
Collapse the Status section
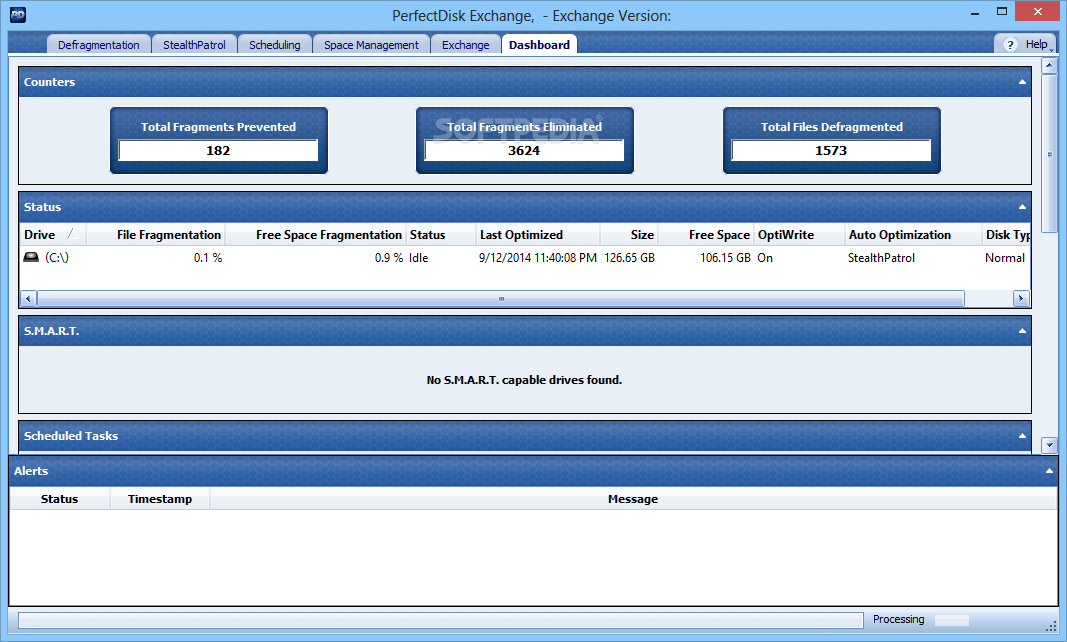point(1021,207)
